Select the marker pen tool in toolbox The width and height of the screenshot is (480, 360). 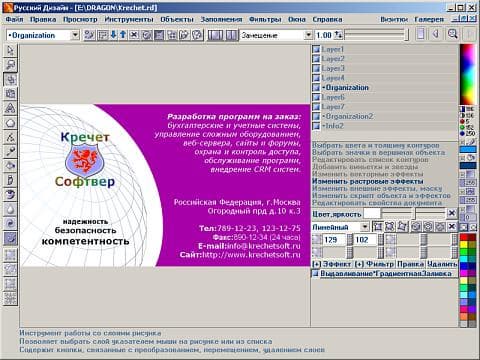pos(10,180)
